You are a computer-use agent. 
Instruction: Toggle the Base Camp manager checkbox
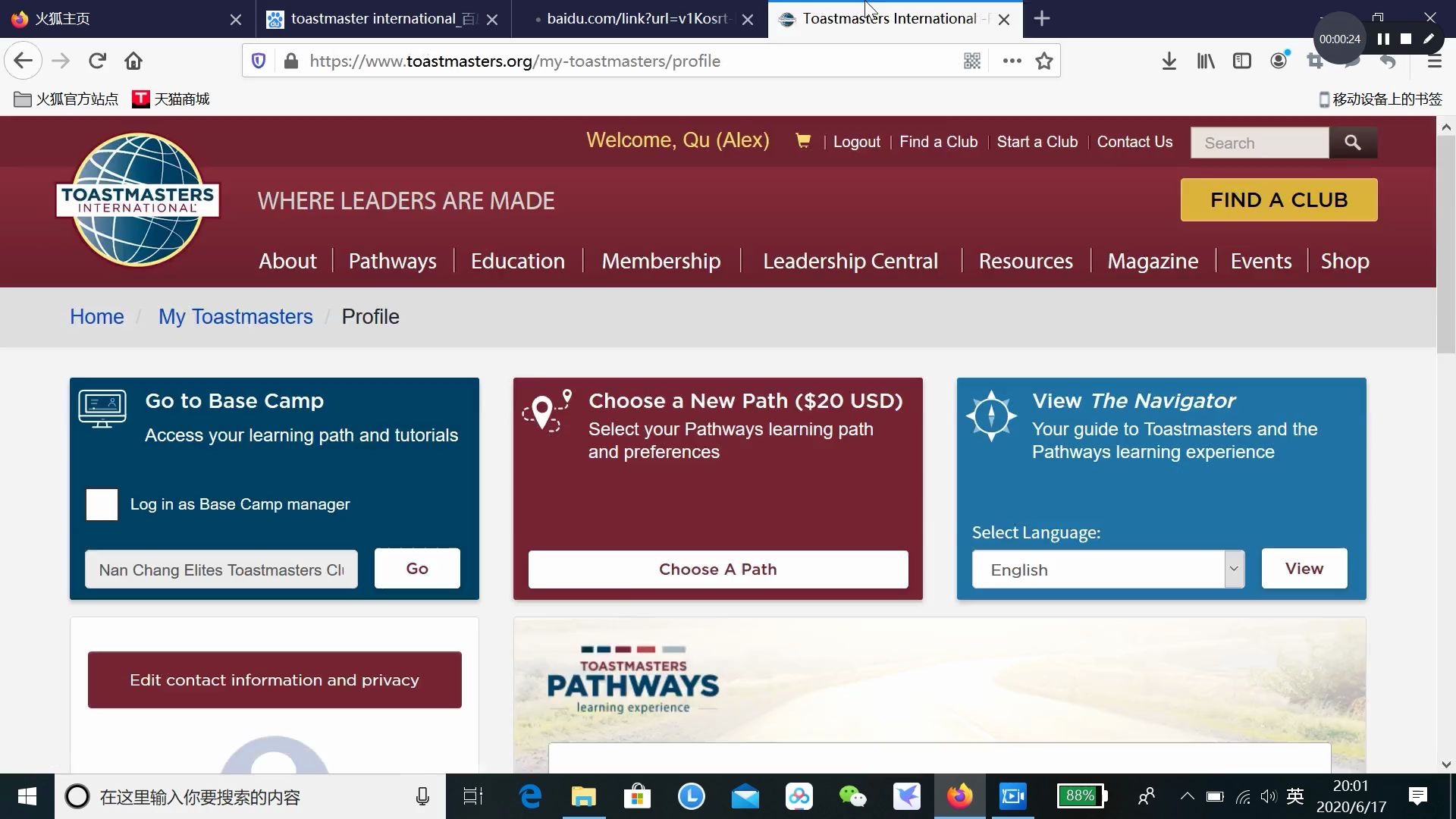pos(102,504)
